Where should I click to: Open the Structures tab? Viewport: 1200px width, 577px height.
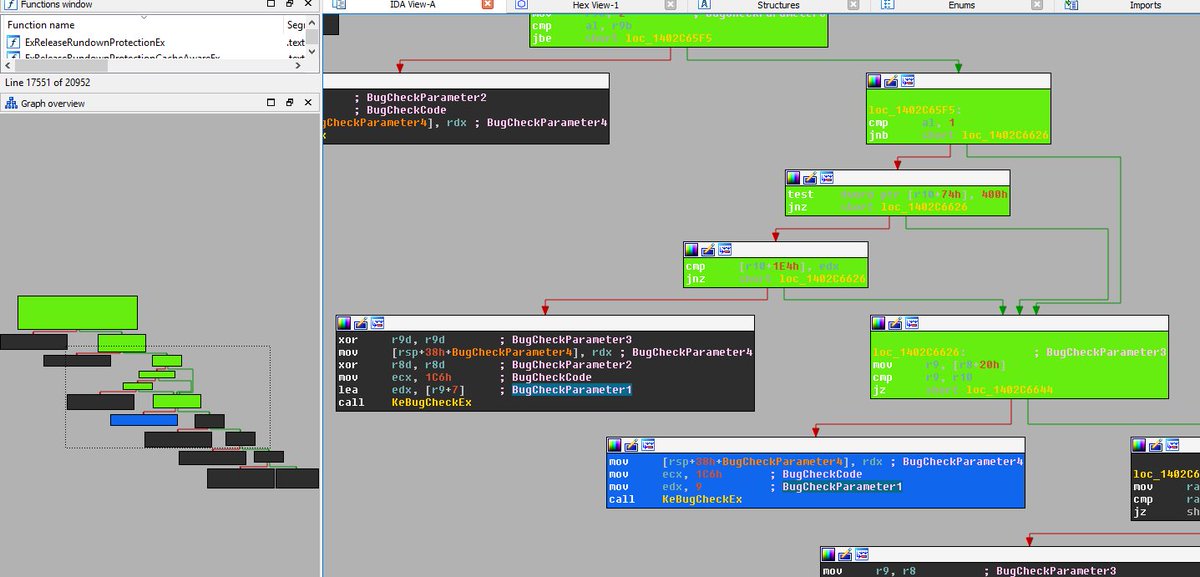point(778,5)
